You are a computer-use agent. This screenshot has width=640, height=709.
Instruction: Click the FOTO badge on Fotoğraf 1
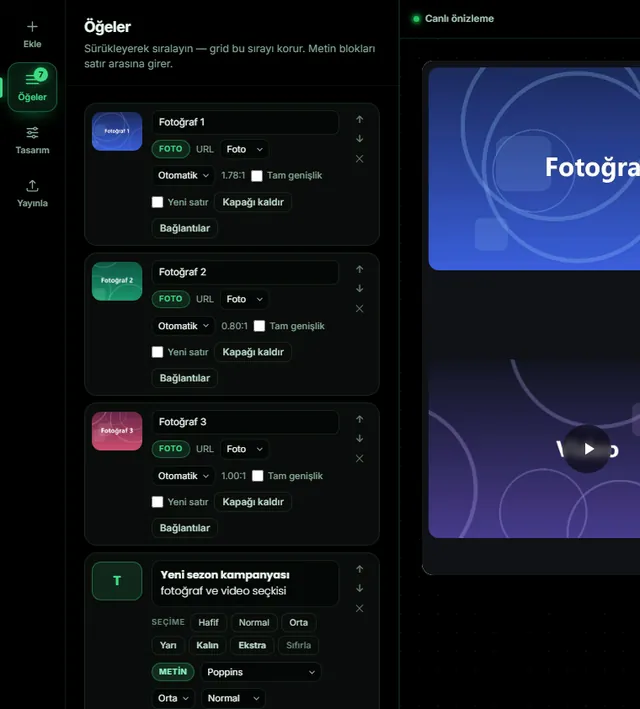pos(171,149)
